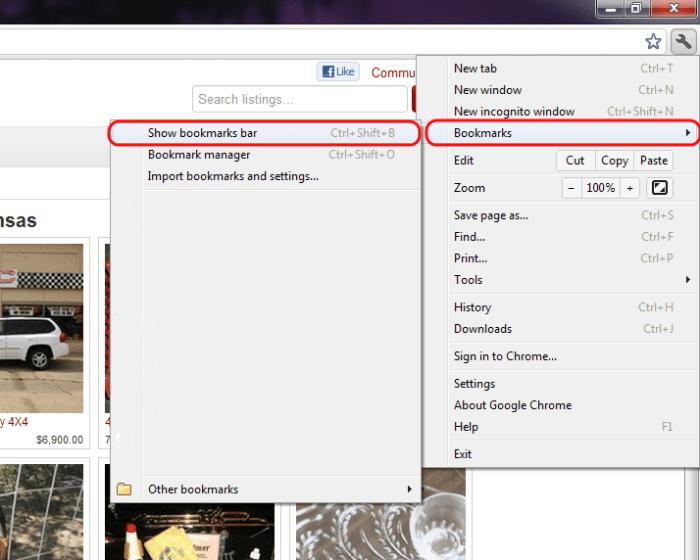Select Import bookmarks and settings
Viewport: 700px width, 560px height.
pyautogui.click(x=233, y=176)
